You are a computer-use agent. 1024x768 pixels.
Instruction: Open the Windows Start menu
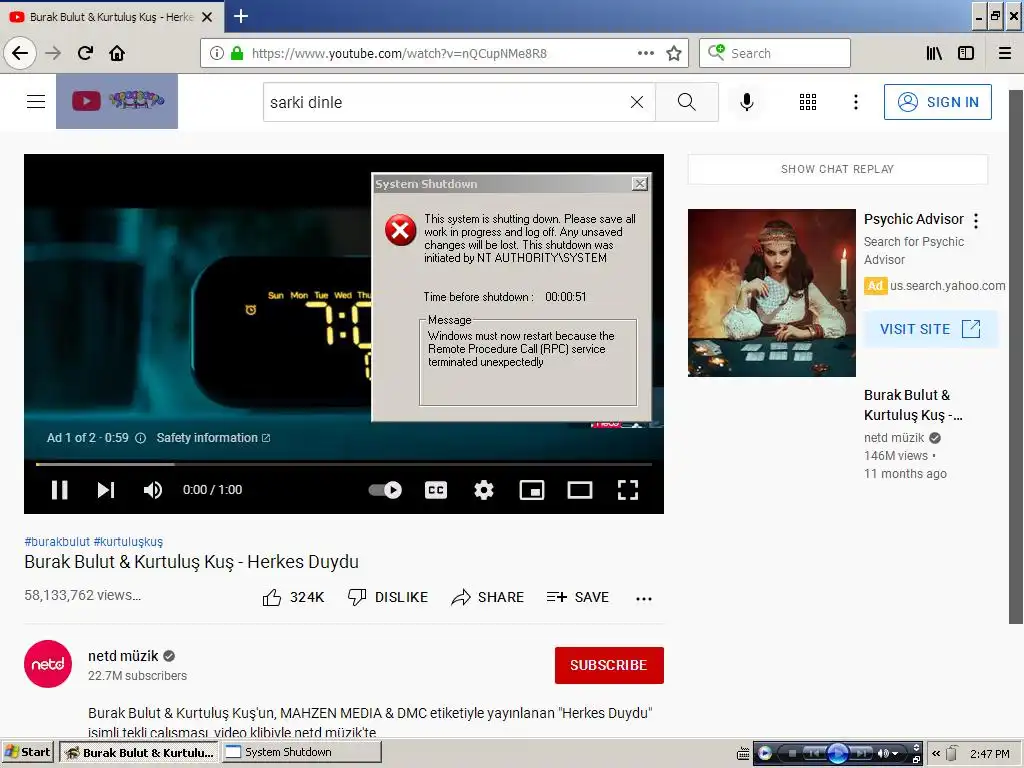[x=27, y=752]
